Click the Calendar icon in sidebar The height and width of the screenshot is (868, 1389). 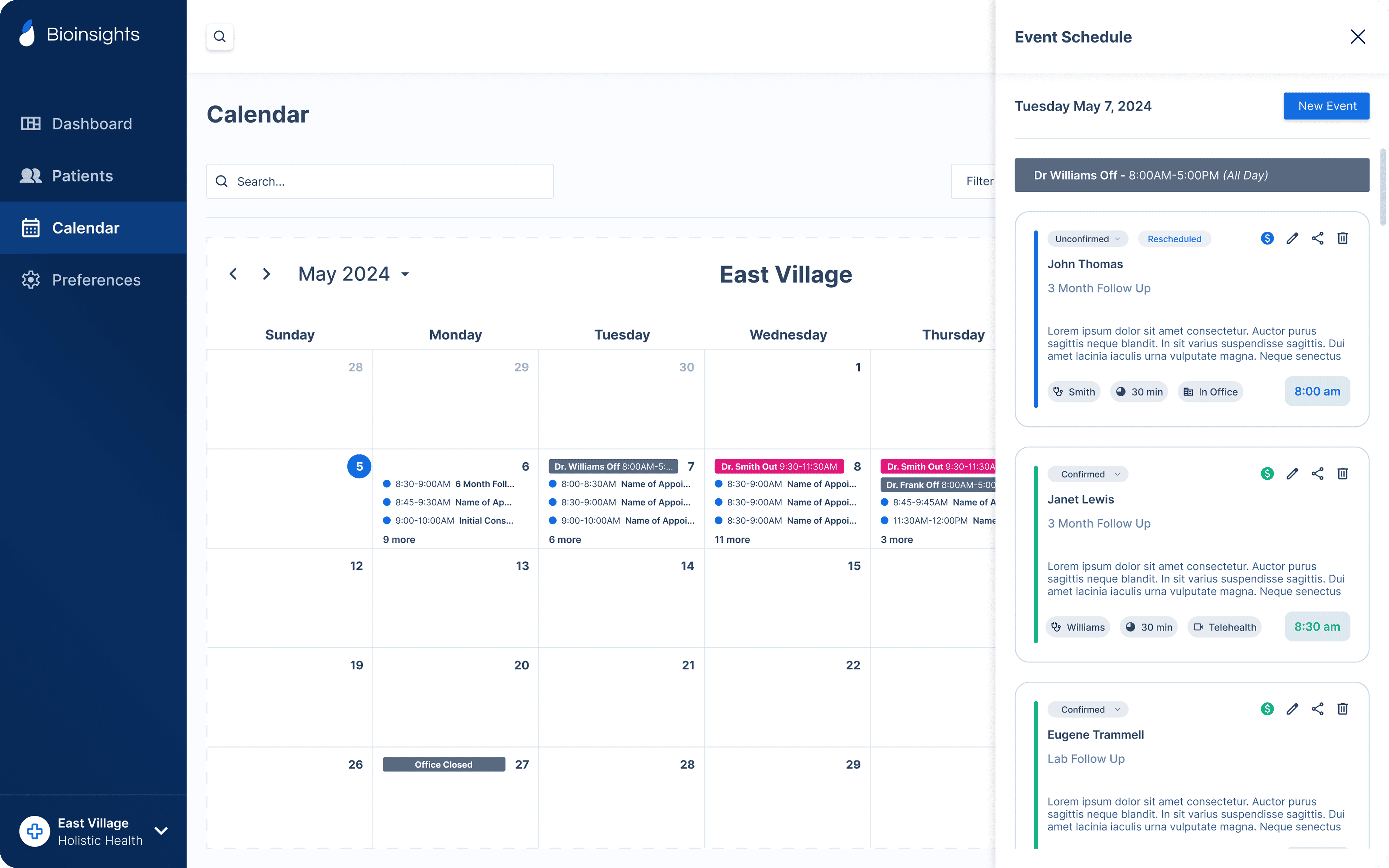pos(31,228)
